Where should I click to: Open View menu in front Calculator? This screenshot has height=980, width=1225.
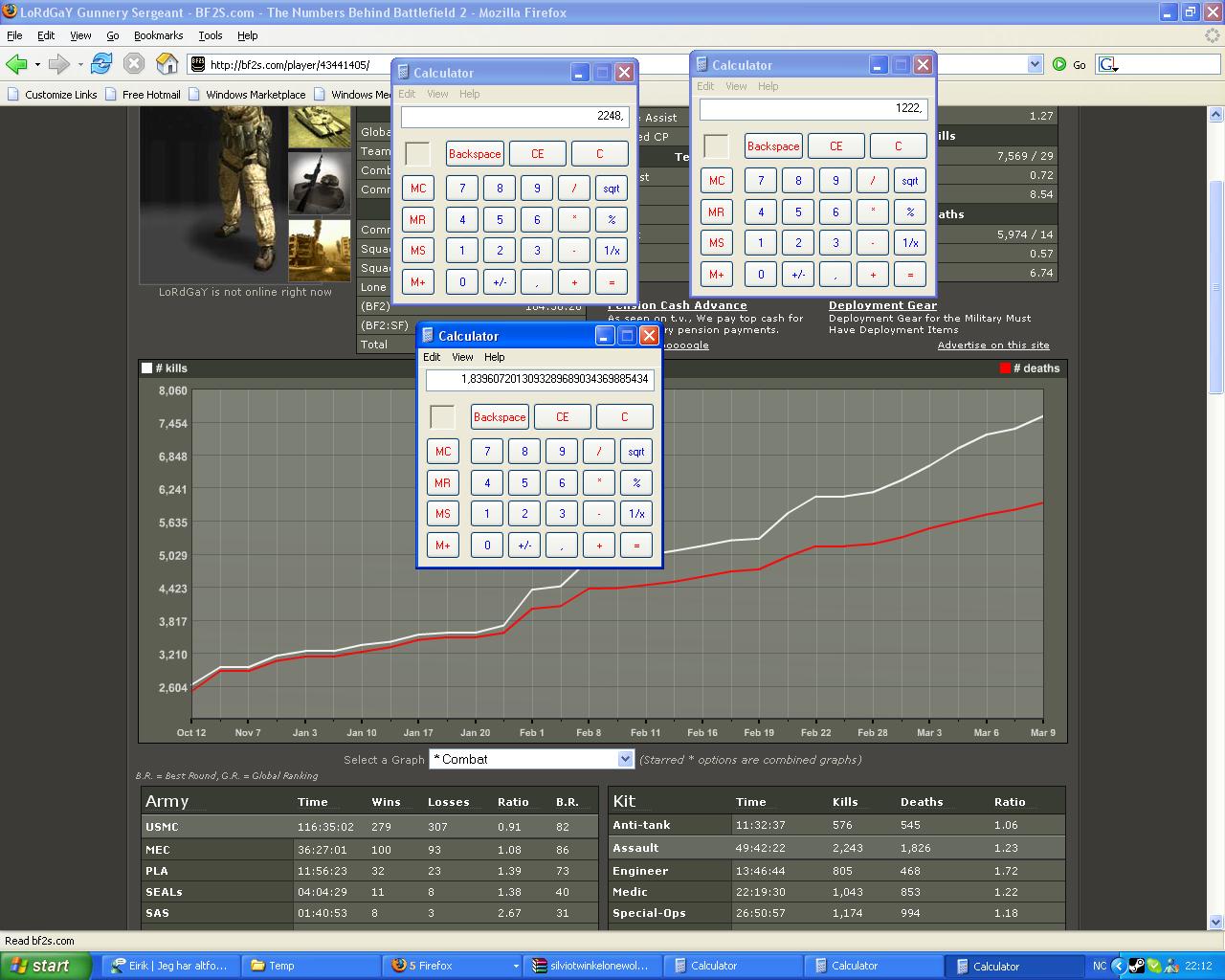pyautogui.click(x=462, y=357)
